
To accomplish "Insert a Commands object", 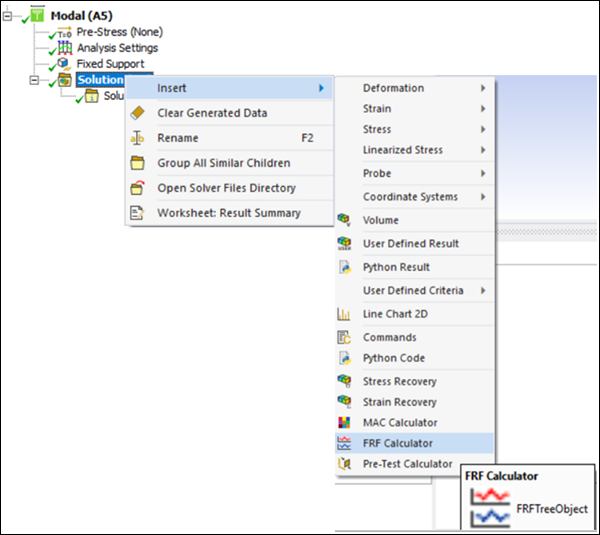I will 415,337.
